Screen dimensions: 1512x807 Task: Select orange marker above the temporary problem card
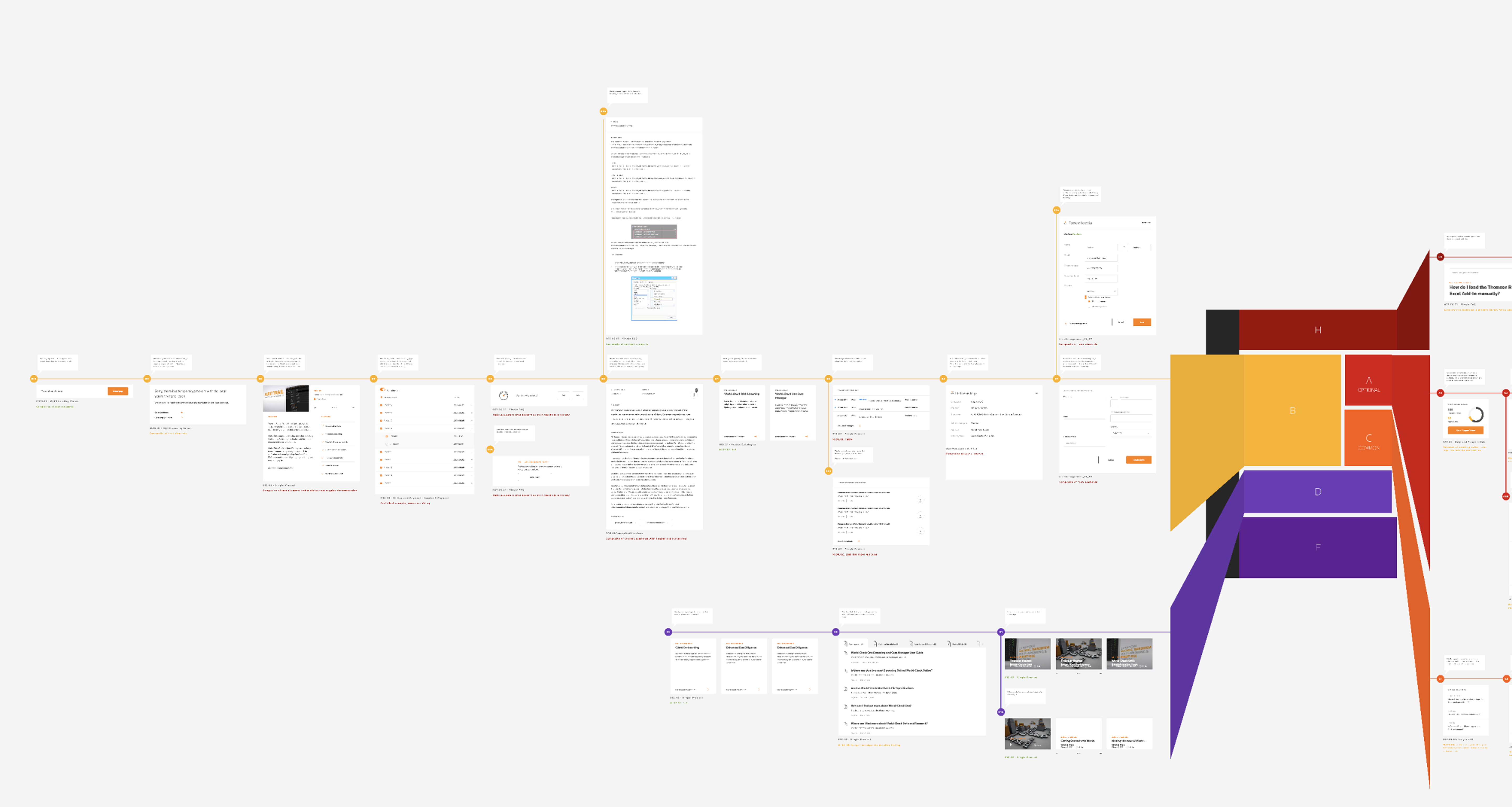(x=147, y=379)
